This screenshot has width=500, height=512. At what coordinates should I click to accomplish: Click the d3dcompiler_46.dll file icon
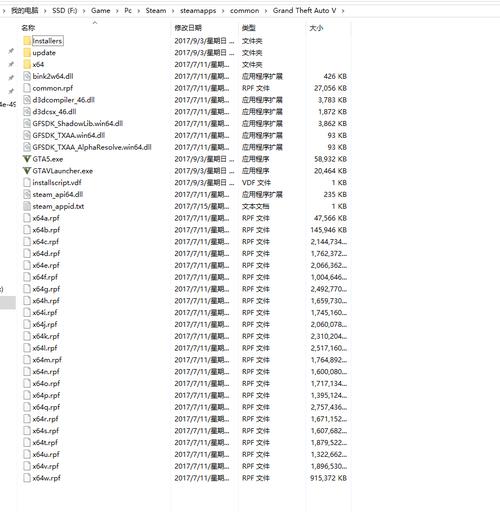27,100
